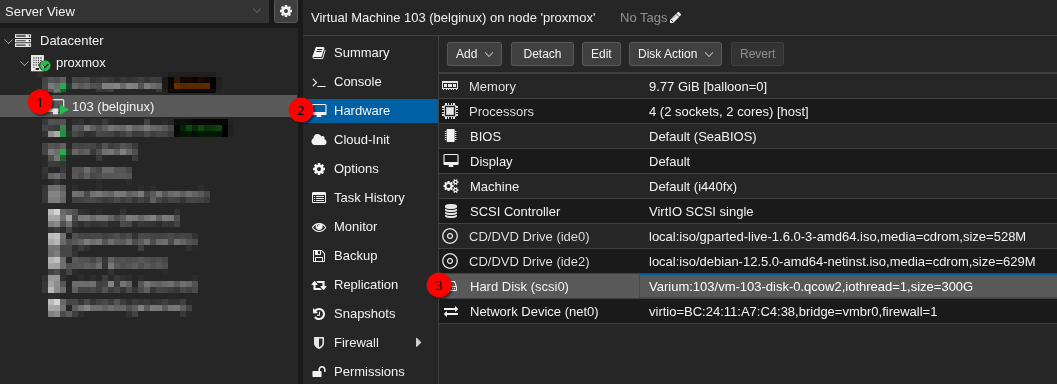The height and width of the screenshot is (384, 1057).
Task: Click the CD/DVD Drive (ide0) disc icon
Action: (x=450, y=236)
